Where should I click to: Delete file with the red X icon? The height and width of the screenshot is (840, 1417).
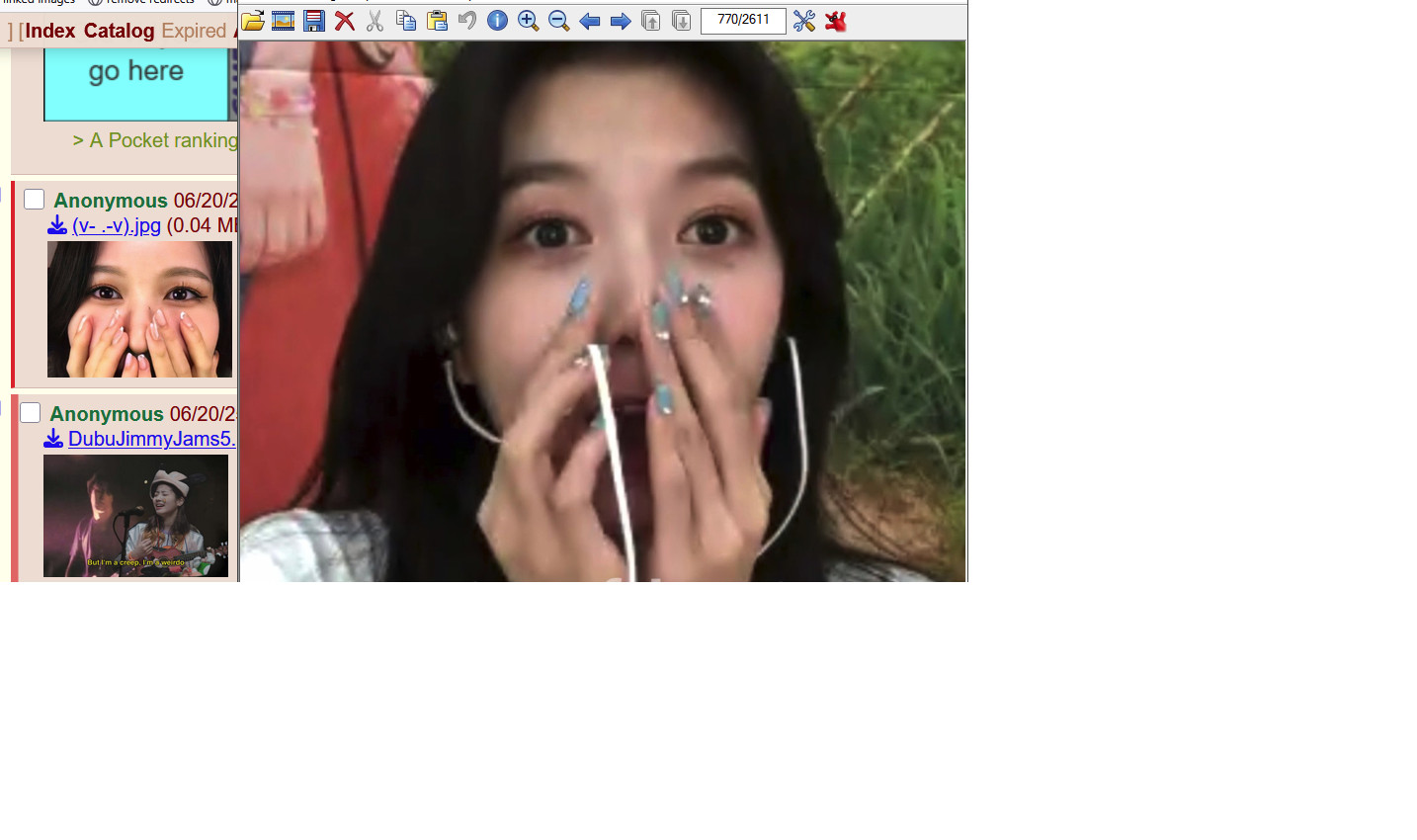tap(345, 21)
